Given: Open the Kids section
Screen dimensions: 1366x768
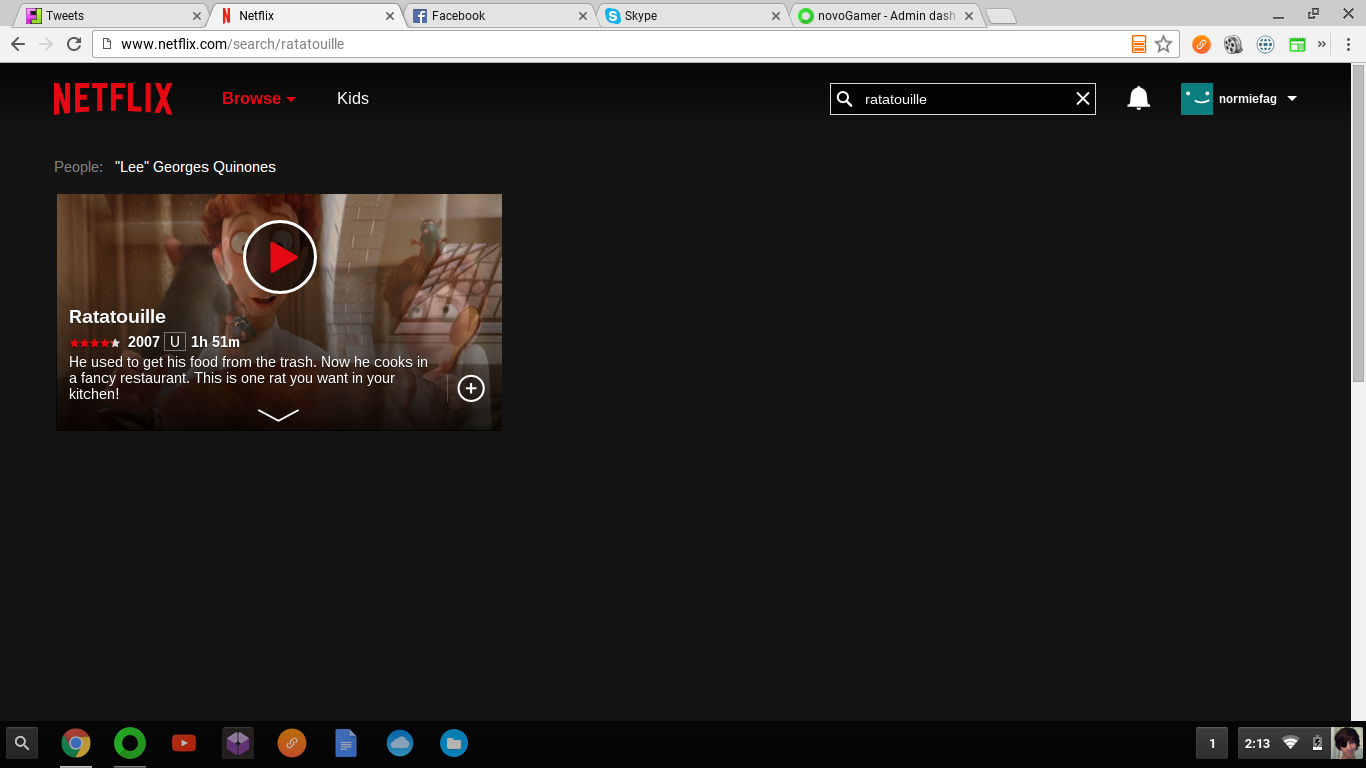Looking at the screenshot, I should (x=353, y=98).
